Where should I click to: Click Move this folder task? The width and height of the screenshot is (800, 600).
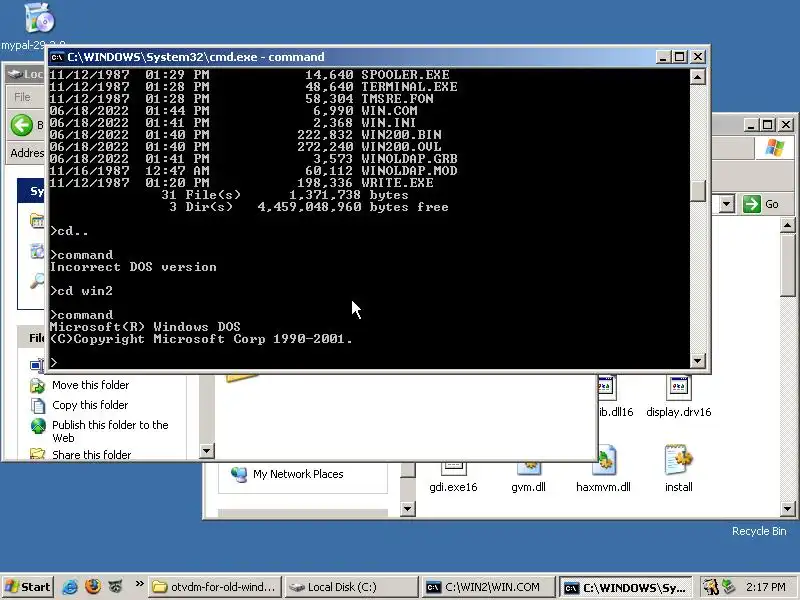click(90, 385)
